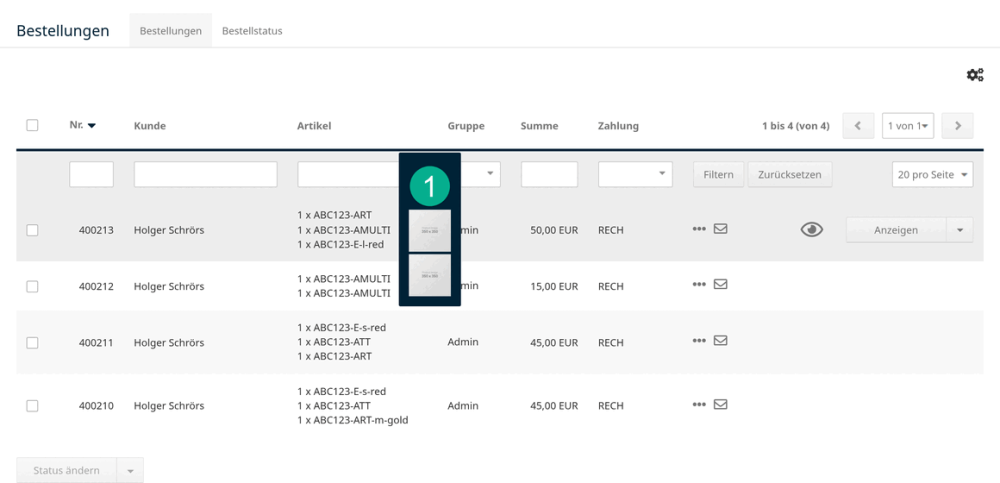The width and height of the screenshot is (1000, 483).
Task: Open more options for order 400213
Action: coord(699,229)
